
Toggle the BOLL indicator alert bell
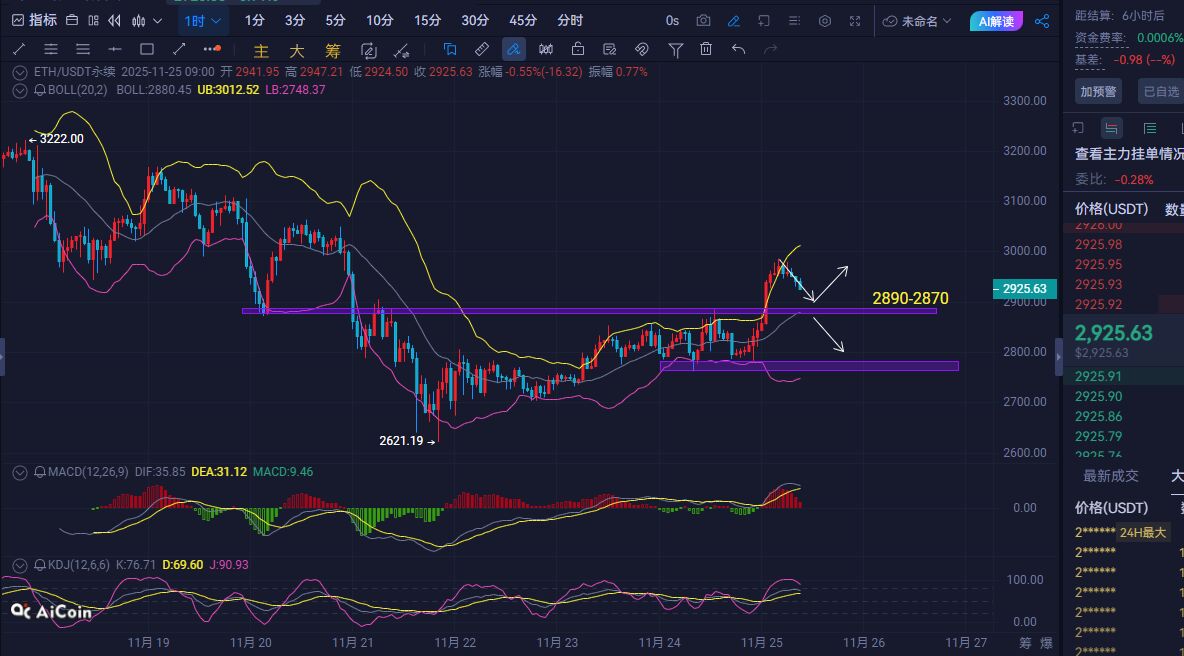[40, 90]
